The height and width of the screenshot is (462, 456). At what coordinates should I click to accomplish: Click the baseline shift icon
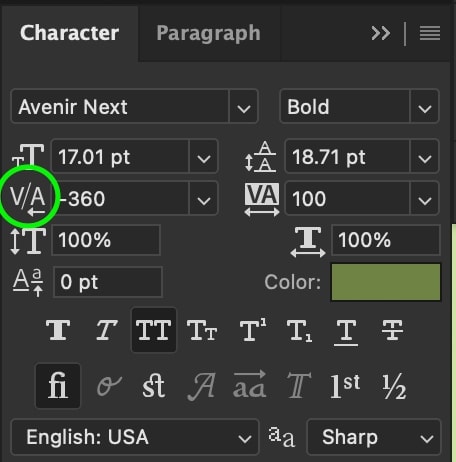pos(28,283)
